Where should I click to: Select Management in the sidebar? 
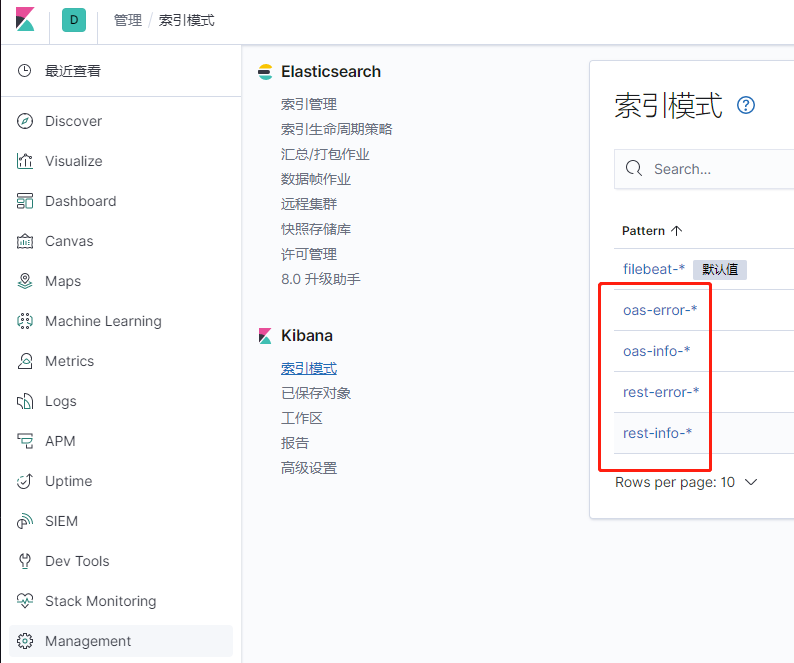[88, 641]
